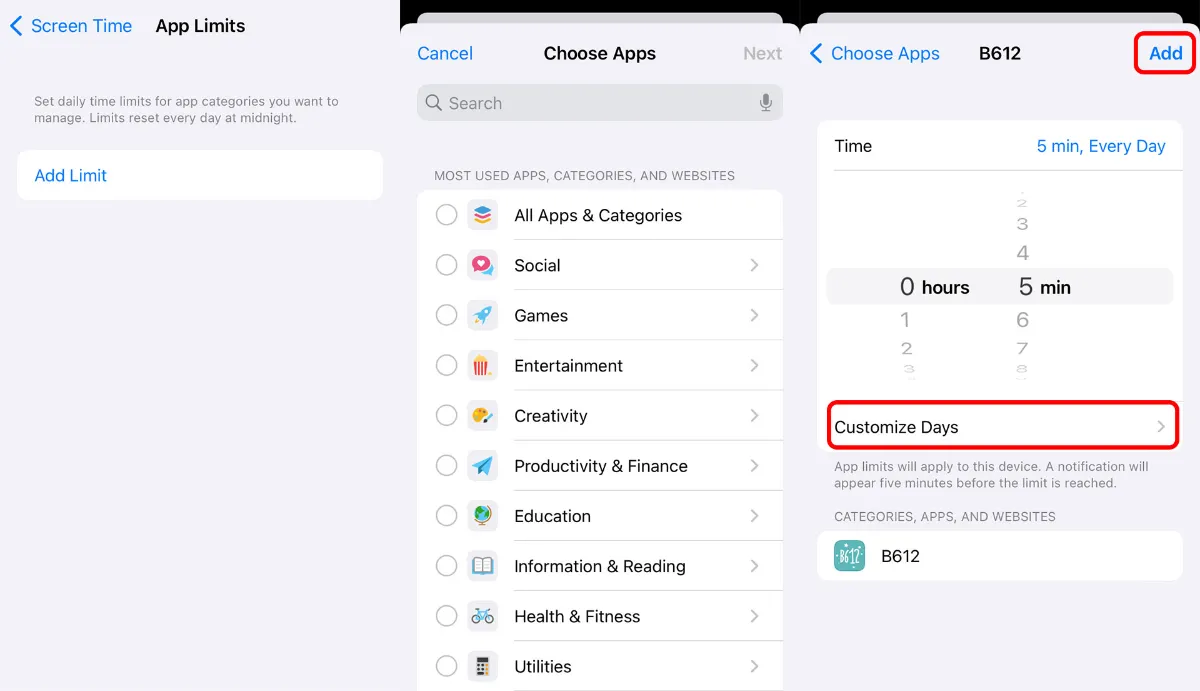Image resolution: width=1200 pixels, height=691 pixels.
Task: Click the Health & Fitness bicycle icon
Action: pyautogui.click(x=483, y=616)
